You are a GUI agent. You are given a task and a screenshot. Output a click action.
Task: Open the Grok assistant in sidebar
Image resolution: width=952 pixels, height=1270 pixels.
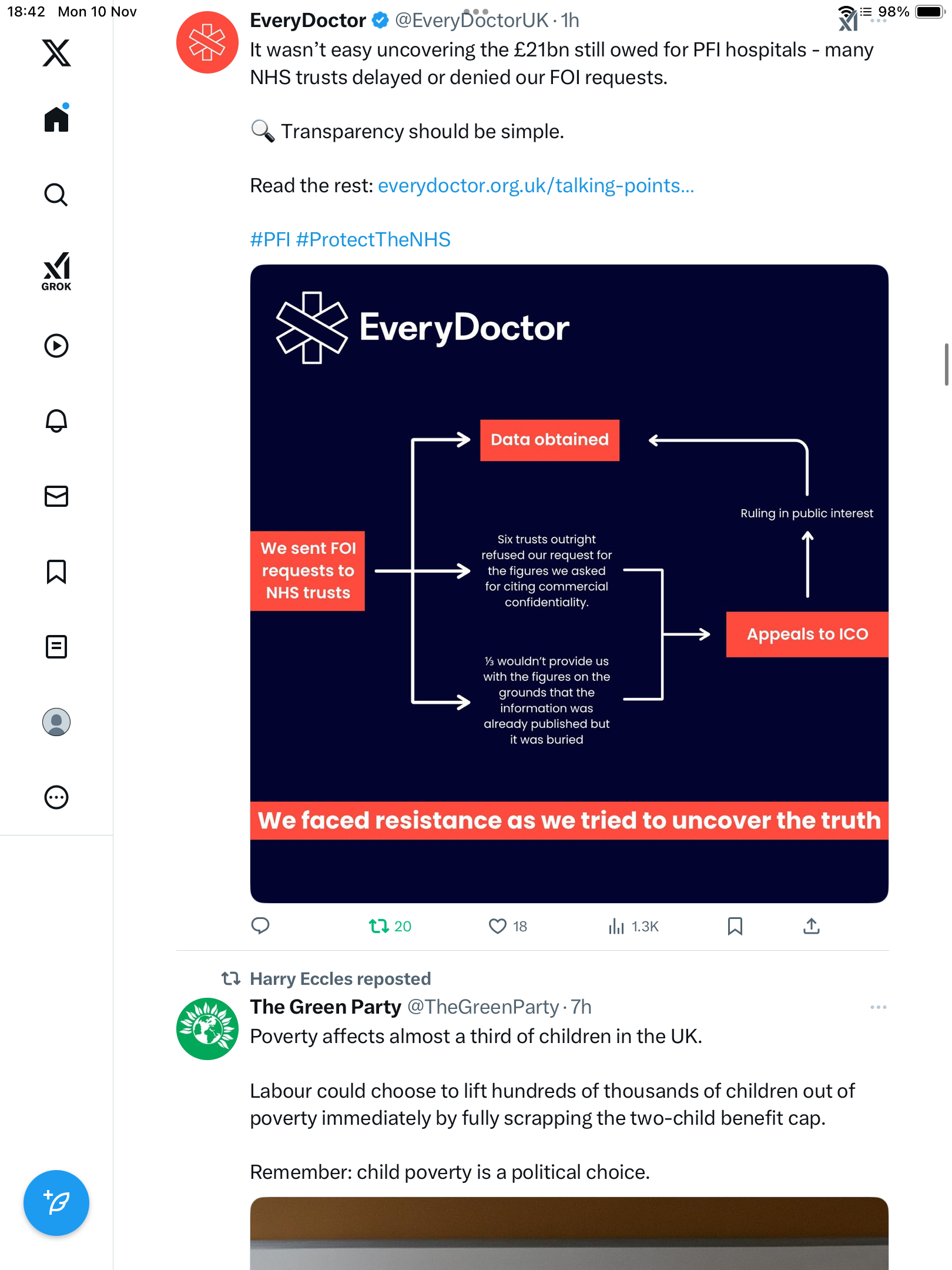point(56,271)
